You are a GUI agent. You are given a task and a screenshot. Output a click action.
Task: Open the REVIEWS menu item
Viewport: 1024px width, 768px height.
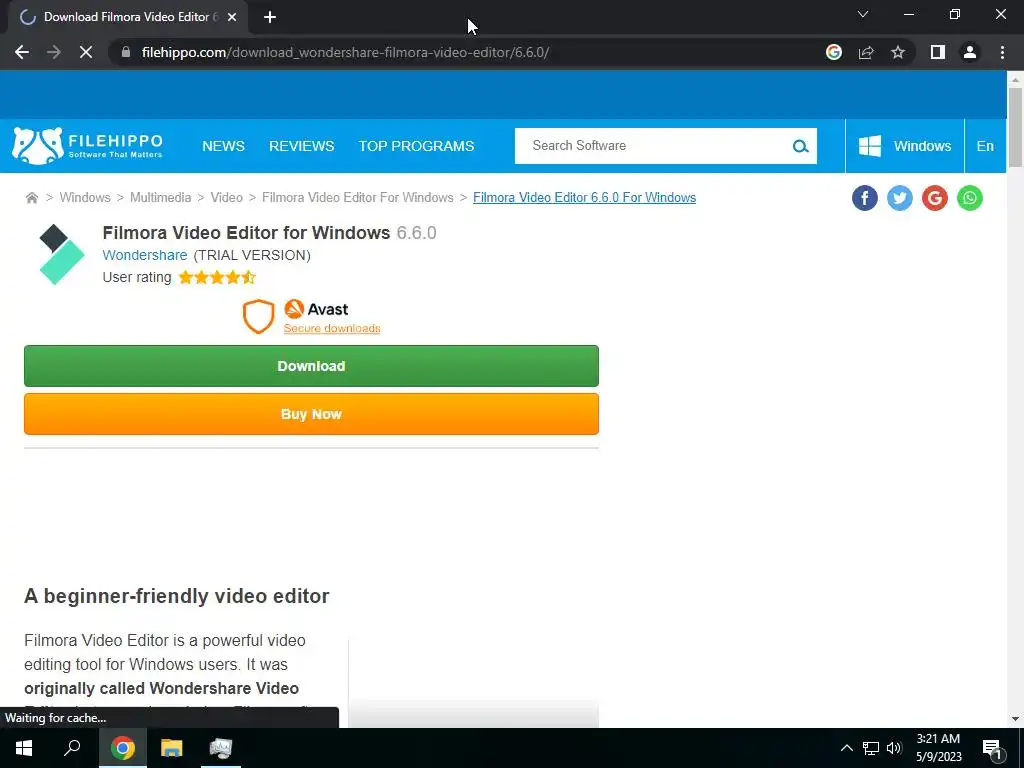[x=302, y=146]
